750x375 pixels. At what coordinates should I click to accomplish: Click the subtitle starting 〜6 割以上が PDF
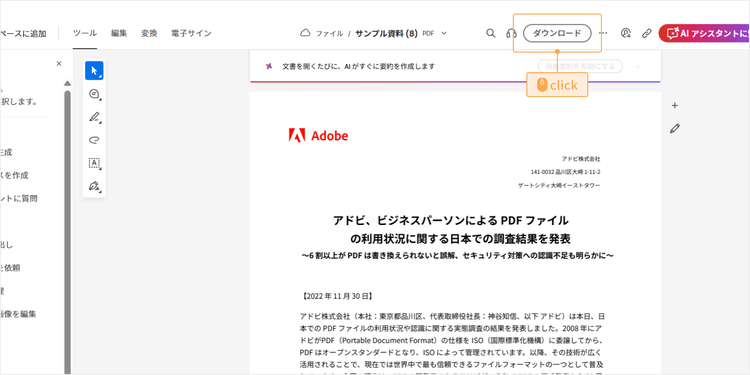coord(457,256)
